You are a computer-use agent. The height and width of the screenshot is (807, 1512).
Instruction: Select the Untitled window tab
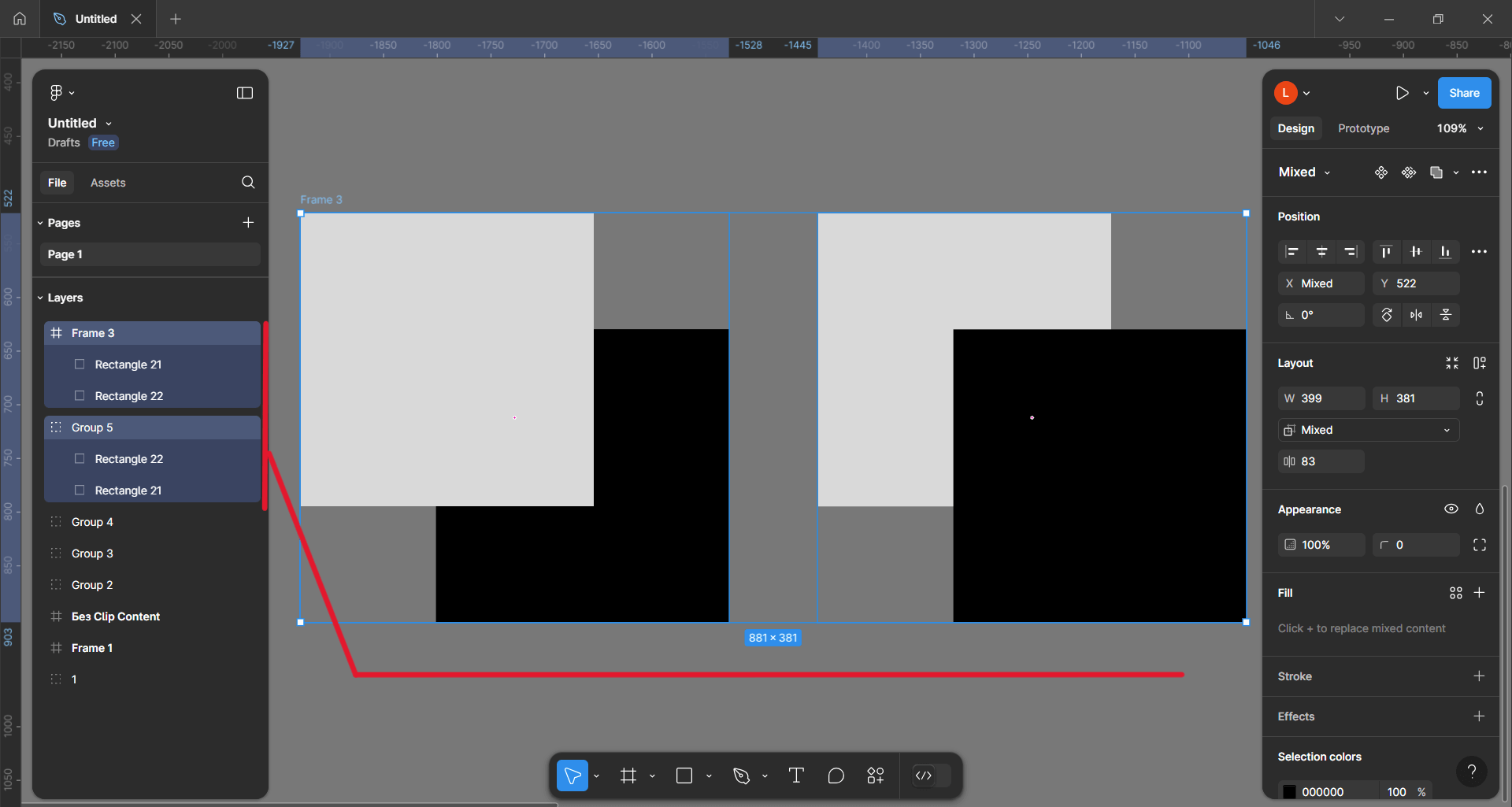pos(95,19)
